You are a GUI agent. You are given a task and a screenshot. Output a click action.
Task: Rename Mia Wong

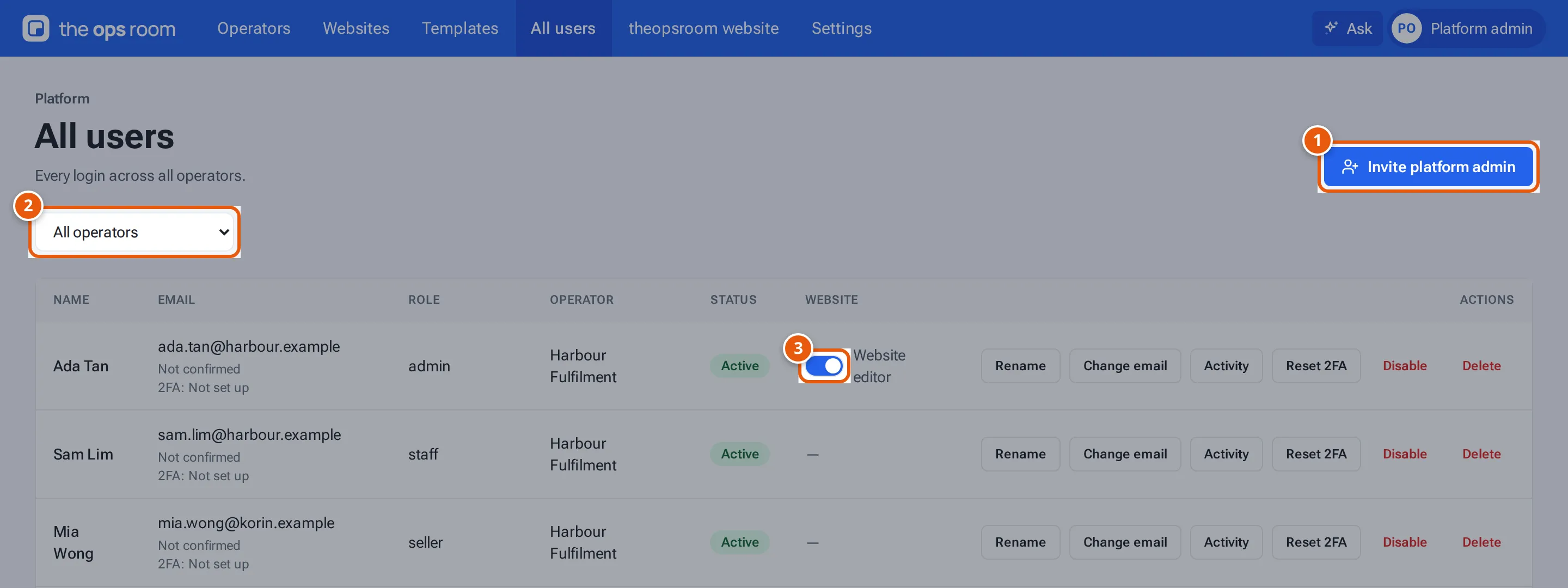point(1020,542)
